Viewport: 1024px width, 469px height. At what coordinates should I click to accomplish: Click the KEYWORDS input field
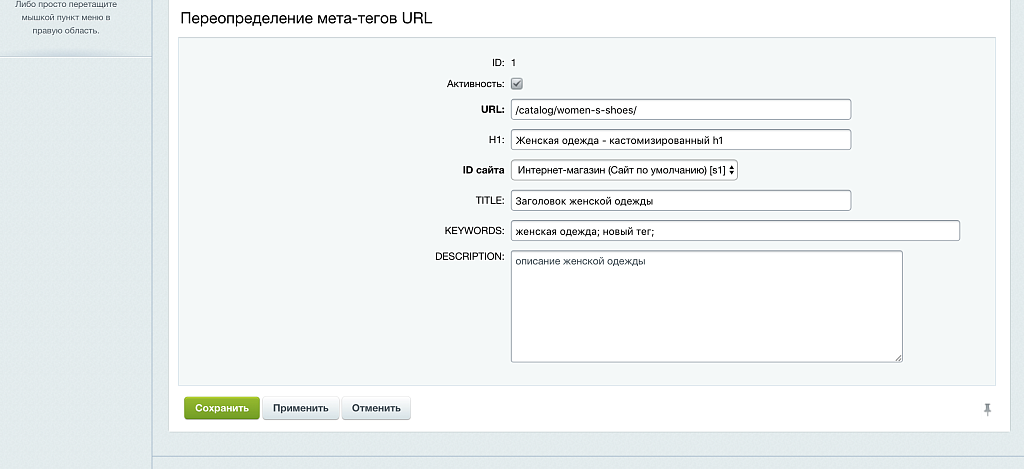pos(735,231)
